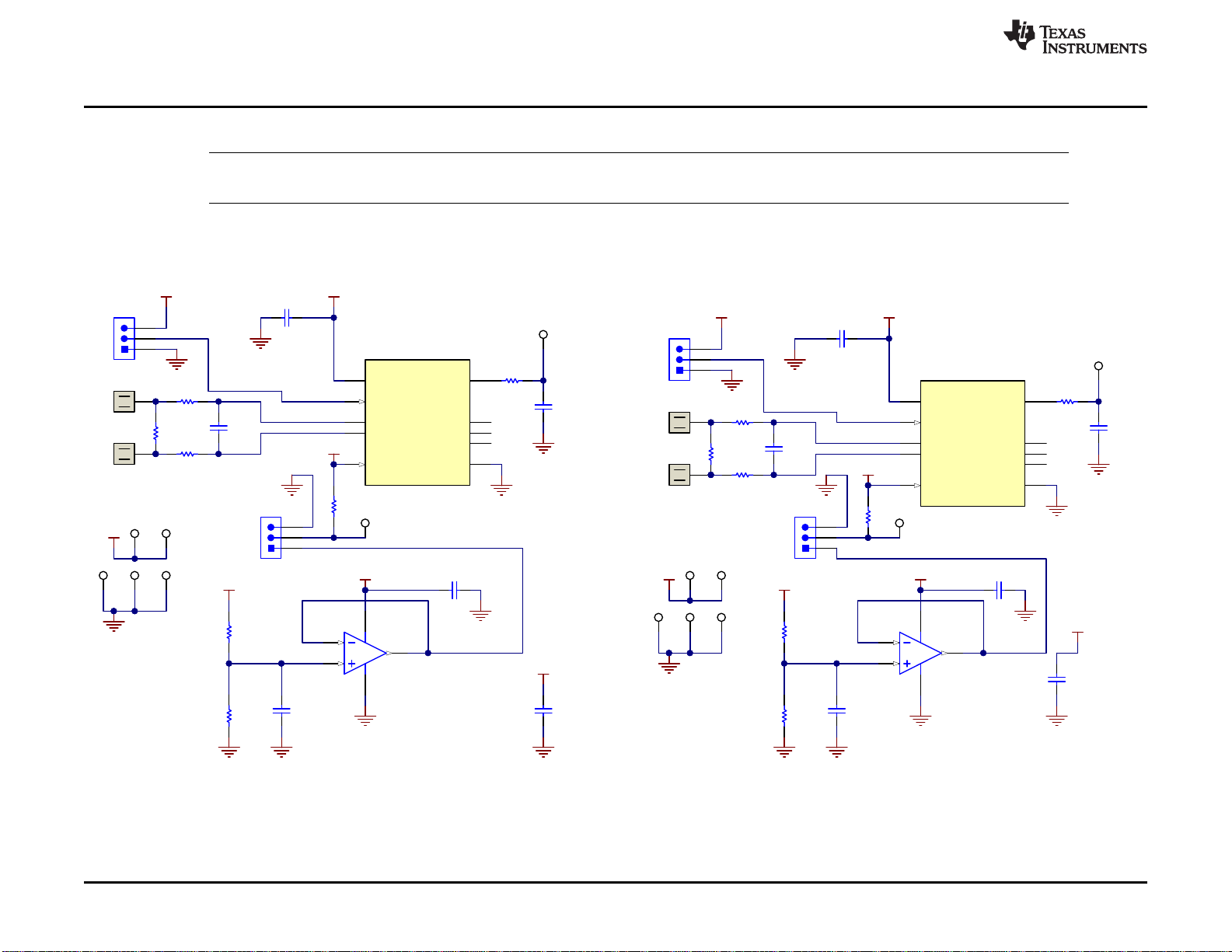1232x952 pixels.
Task: Select standalone capacitor at left schematic's bottom right
Action: 543,710
